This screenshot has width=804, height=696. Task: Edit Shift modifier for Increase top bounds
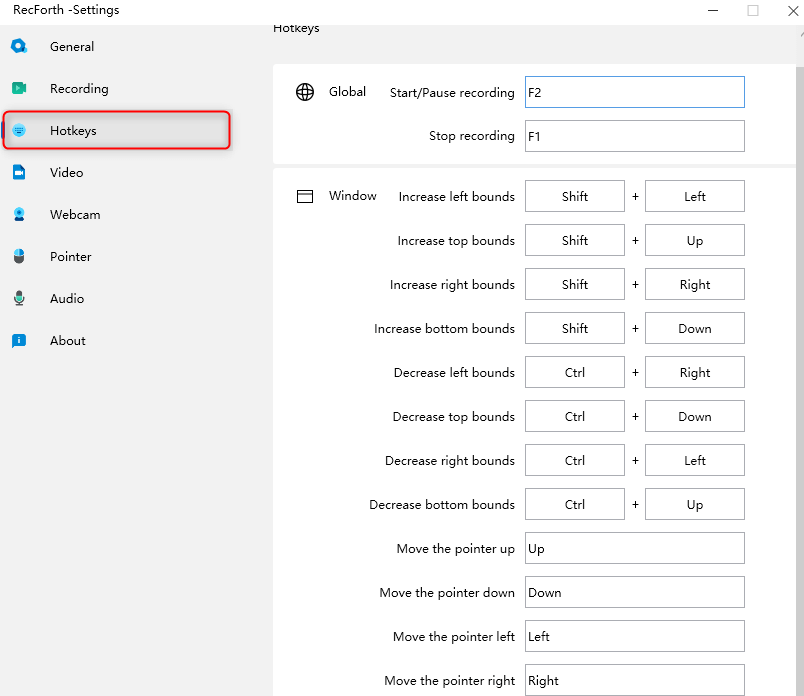575,240
